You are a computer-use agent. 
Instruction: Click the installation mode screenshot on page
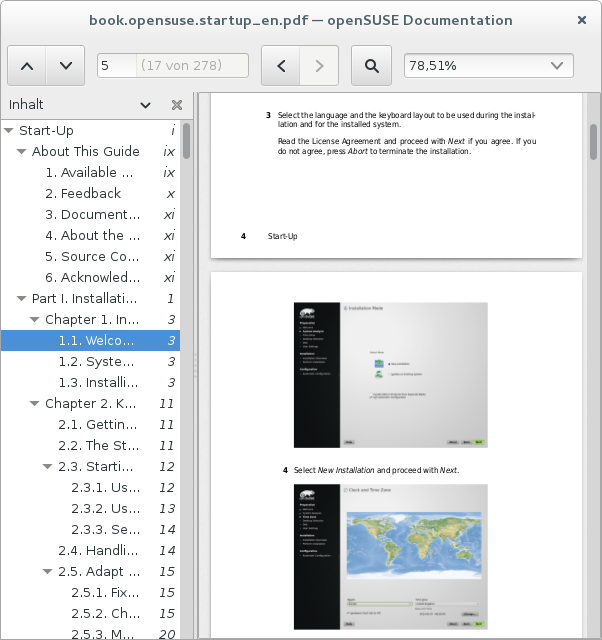coord(389,373)
